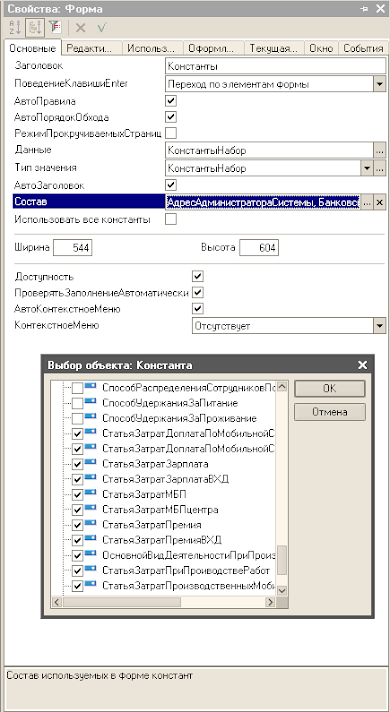Click constant icon beside СтатьяЗатратЗарплата
Viewport: 390px width, 712px height.
tap(90, 462)
